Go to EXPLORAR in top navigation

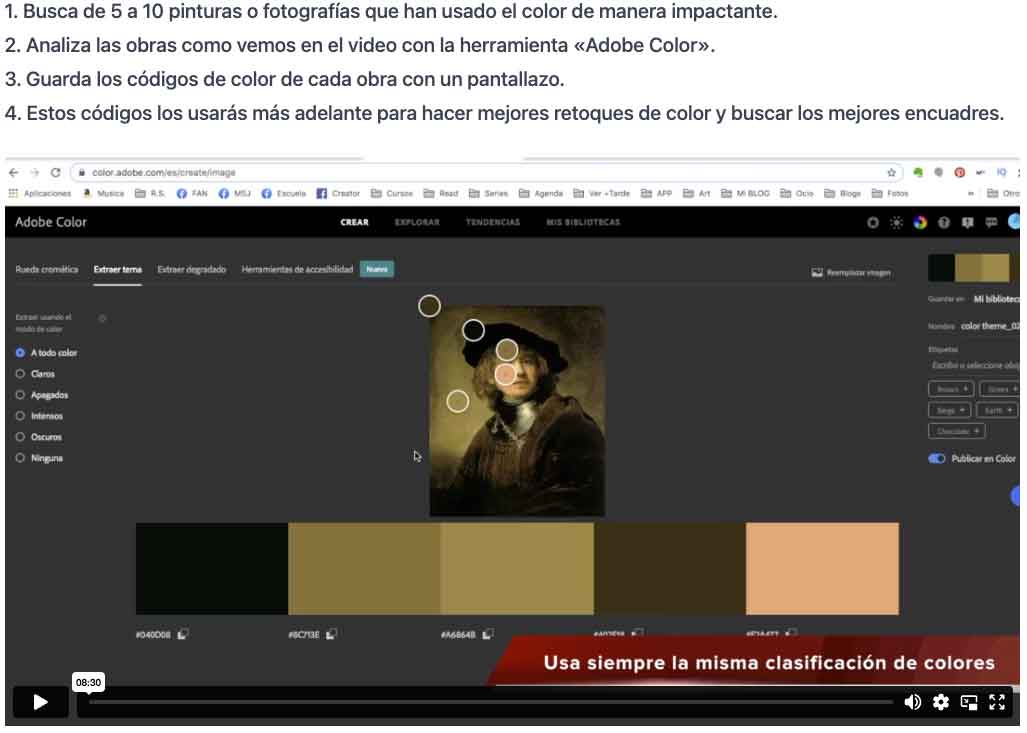click(x=417, y=222)
